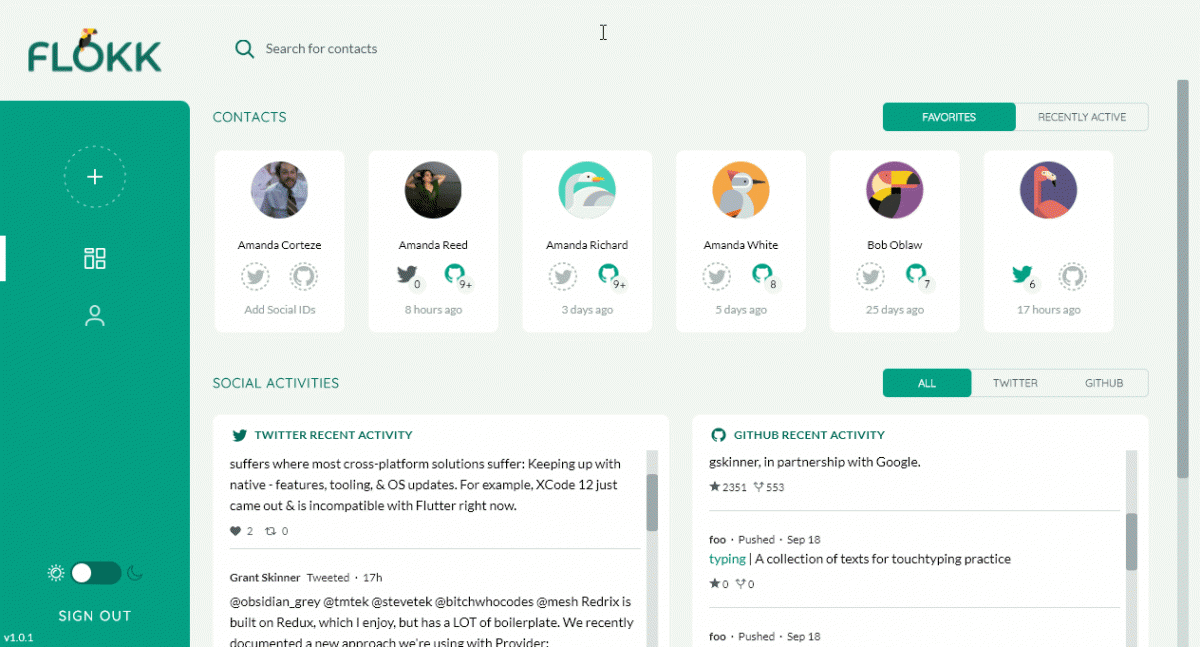Click Grant Skinner tweet author name
Screen dimensions: 1200x647
click(265, 578)
